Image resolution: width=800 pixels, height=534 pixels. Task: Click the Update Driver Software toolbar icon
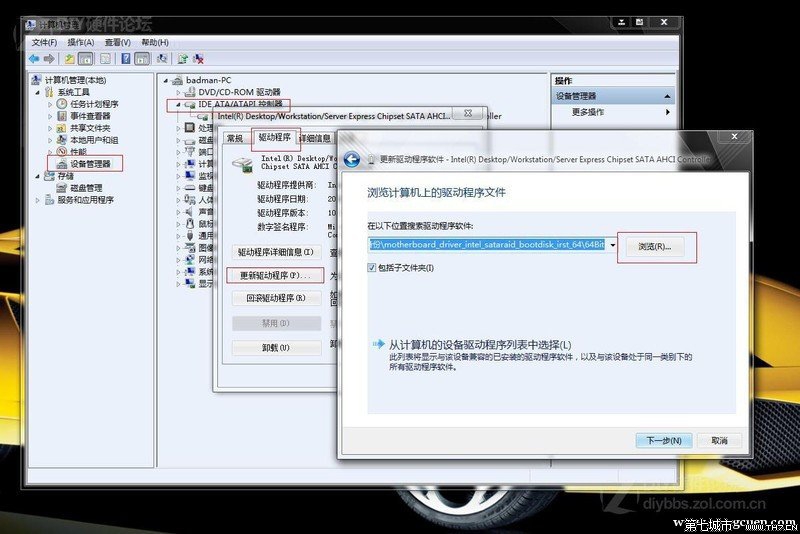[x=183, y=59]
